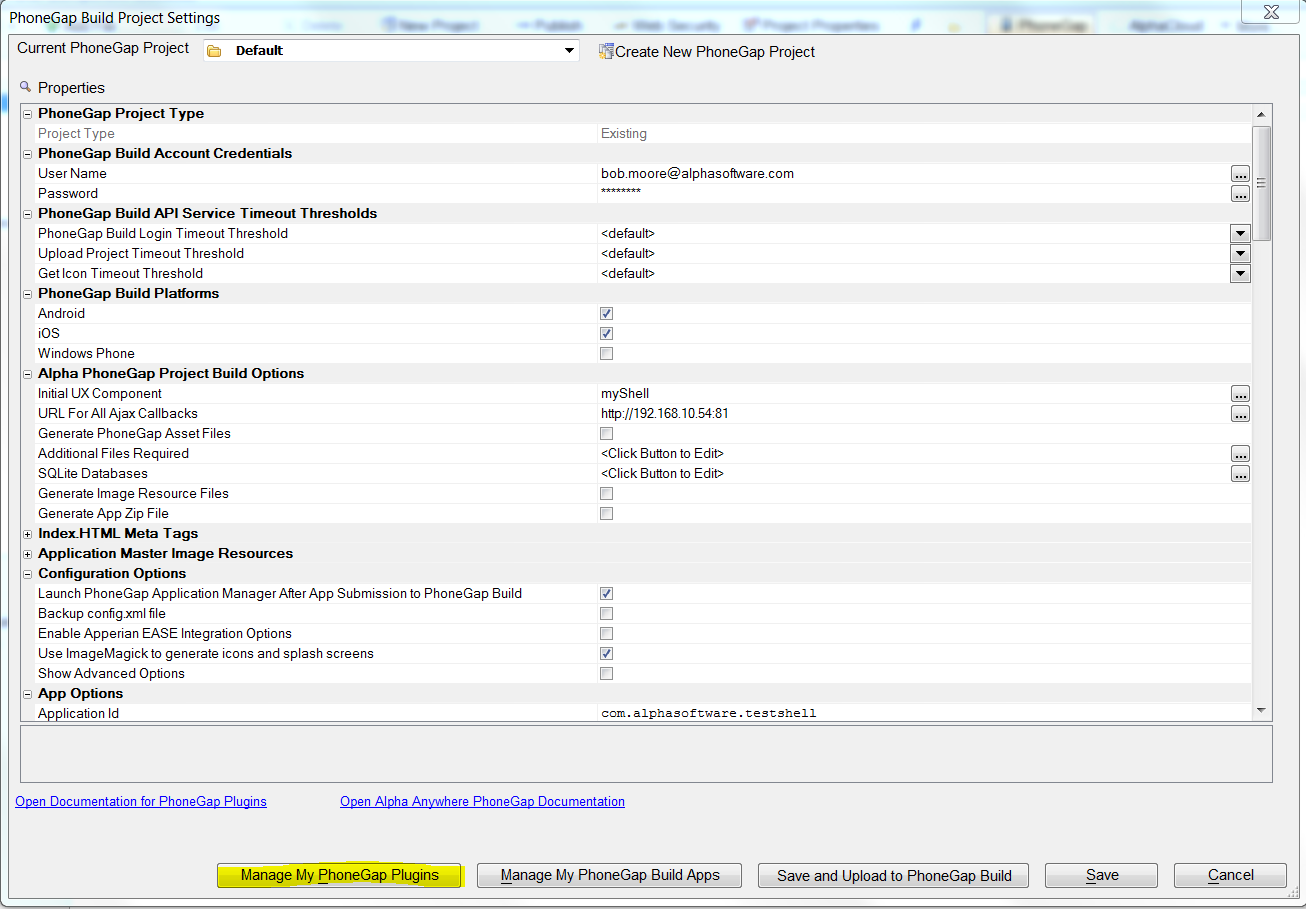The height and width of the screenshot is (909, 1306).
Task: Click ellipsis button for URL For All Ajax Callbacks
Action: (x=1240, y=414)
